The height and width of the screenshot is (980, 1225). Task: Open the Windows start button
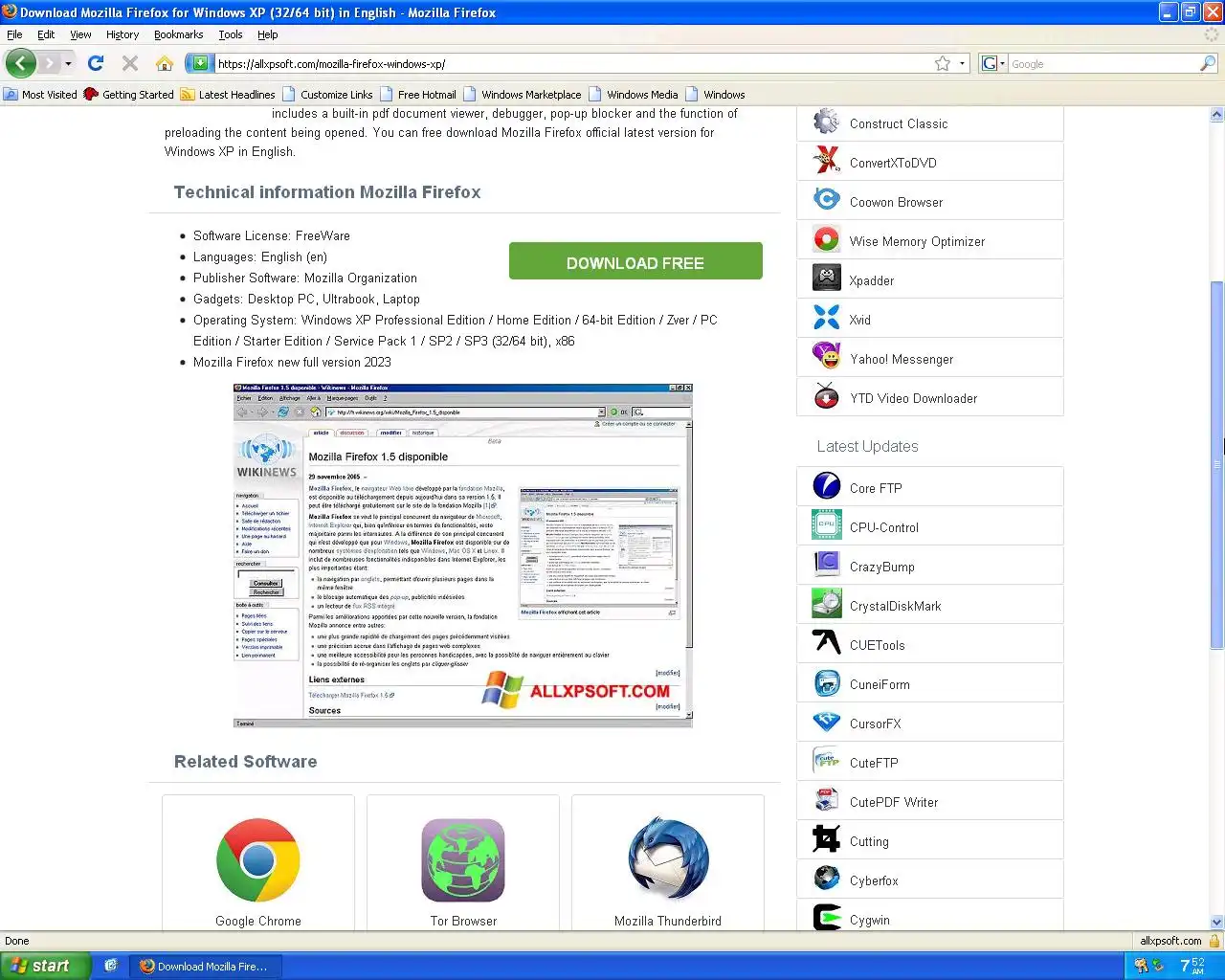coord(45,966)
